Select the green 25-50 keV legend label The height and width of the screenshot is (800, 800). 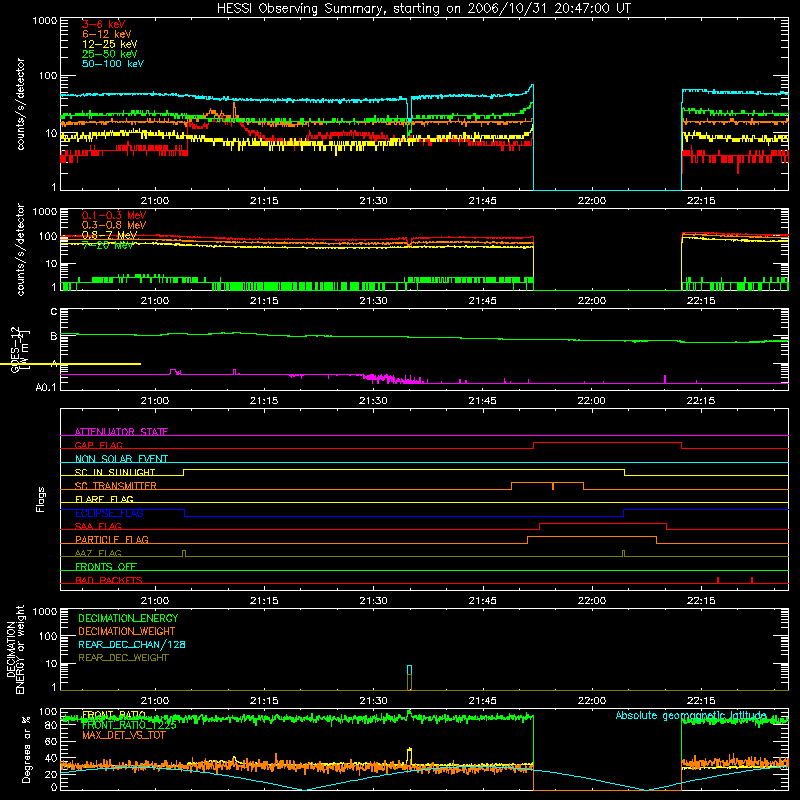pyautogui.click(x=109, y=54)
